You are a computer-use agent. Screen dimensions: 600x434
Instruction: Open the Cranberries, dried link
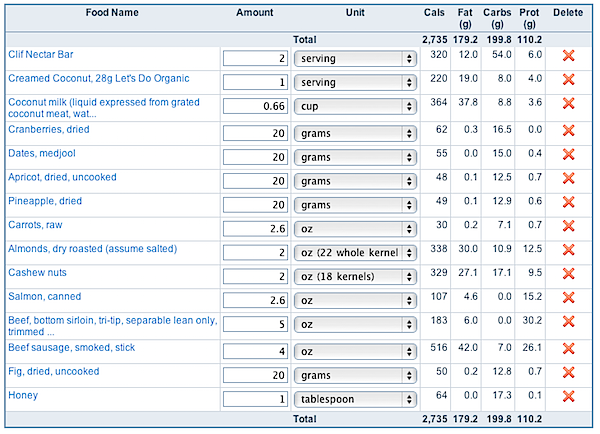click(x=49, y=129)
